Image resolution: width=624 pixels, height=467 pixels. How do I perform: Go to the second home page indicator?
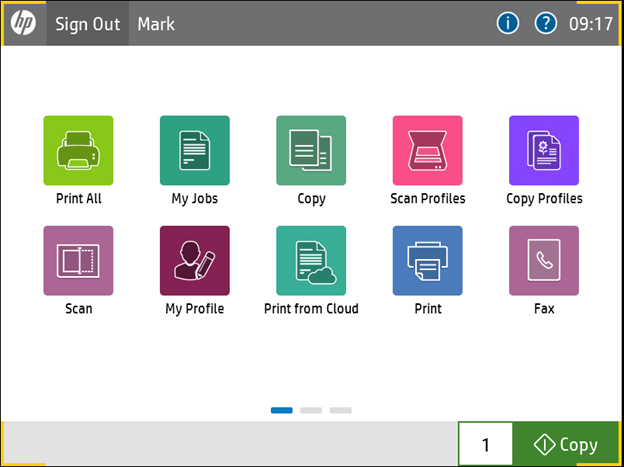[x=311, y=410]
